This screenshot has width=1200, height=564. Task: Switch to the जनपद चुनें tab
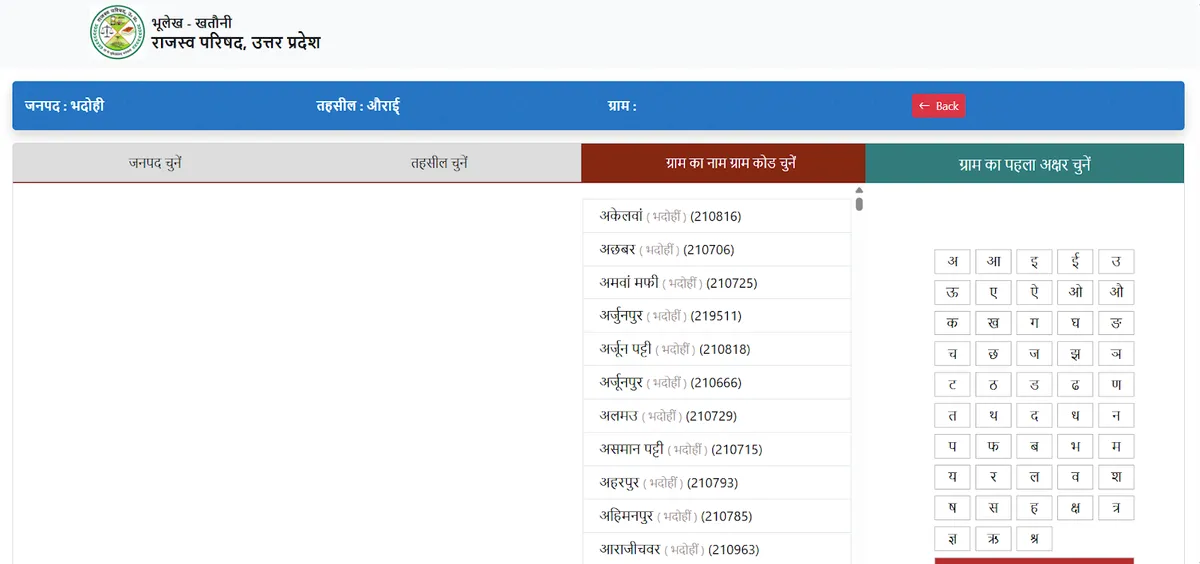[x=155, y=163]
